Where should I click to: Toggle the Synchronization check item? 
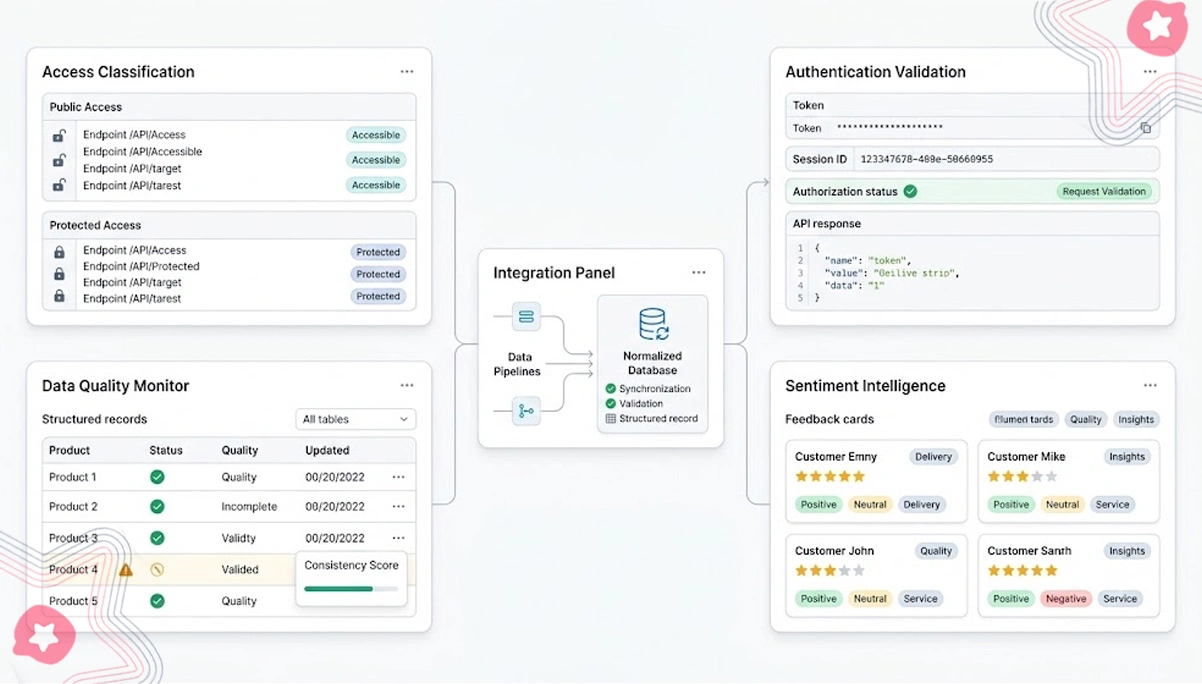click(648, 389)
